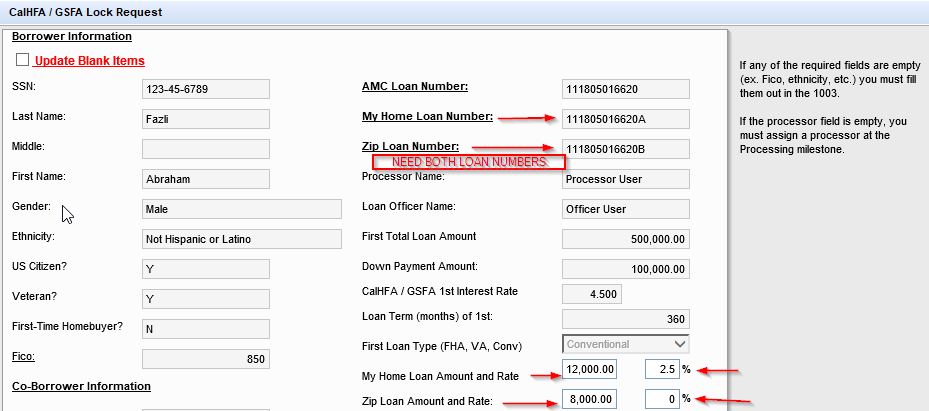Click the CalHFA / GSFA Lock Request title

coord(85,12)
